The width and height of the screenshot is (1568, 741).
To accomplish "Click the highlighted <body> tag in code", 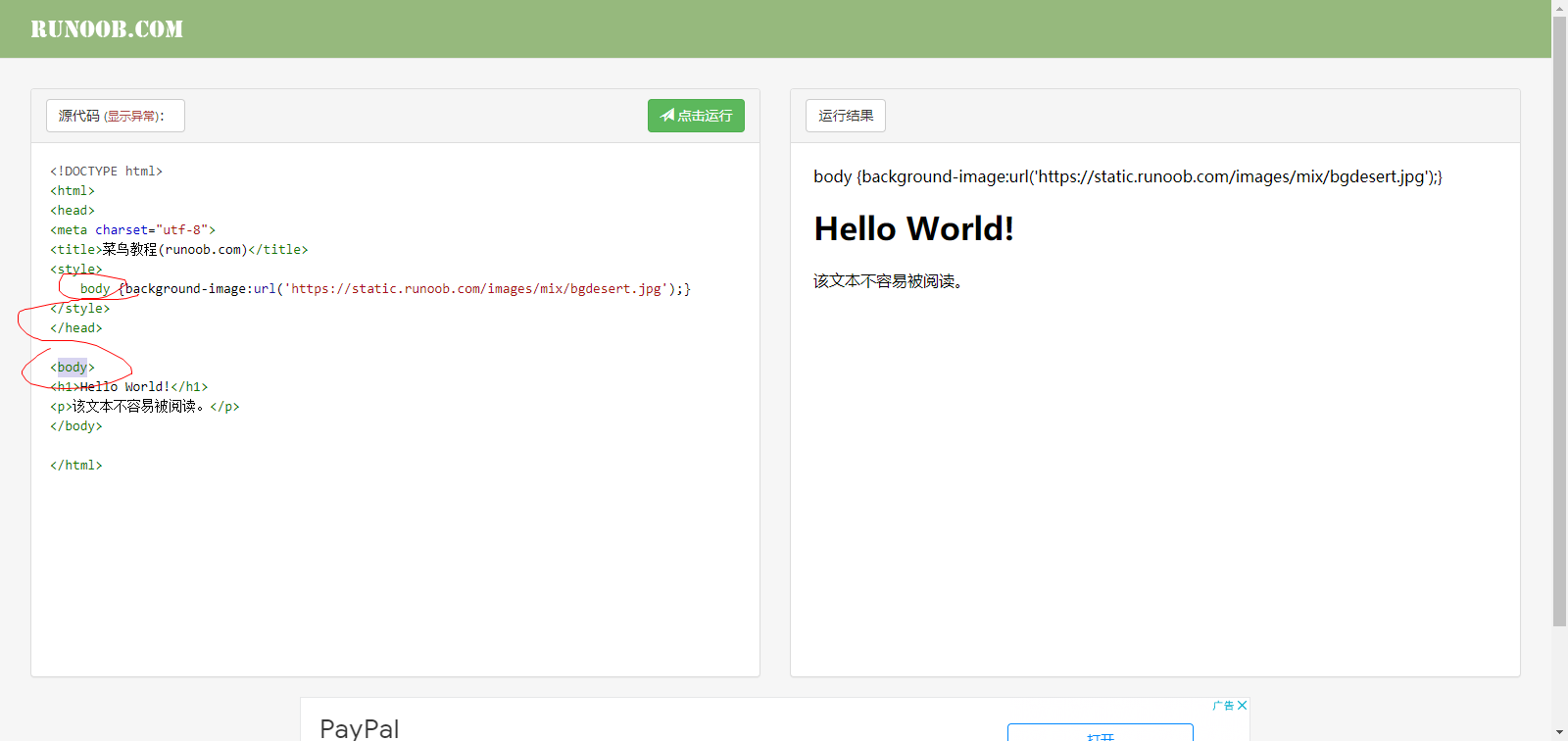I will 73,367.
